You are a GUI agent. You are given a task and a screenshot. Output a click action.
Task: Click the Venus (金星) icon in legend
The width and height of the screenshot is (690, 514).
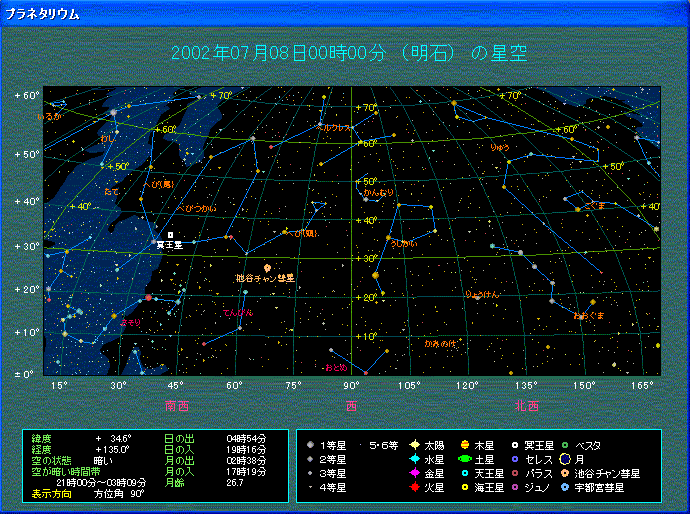coord(414,473)
